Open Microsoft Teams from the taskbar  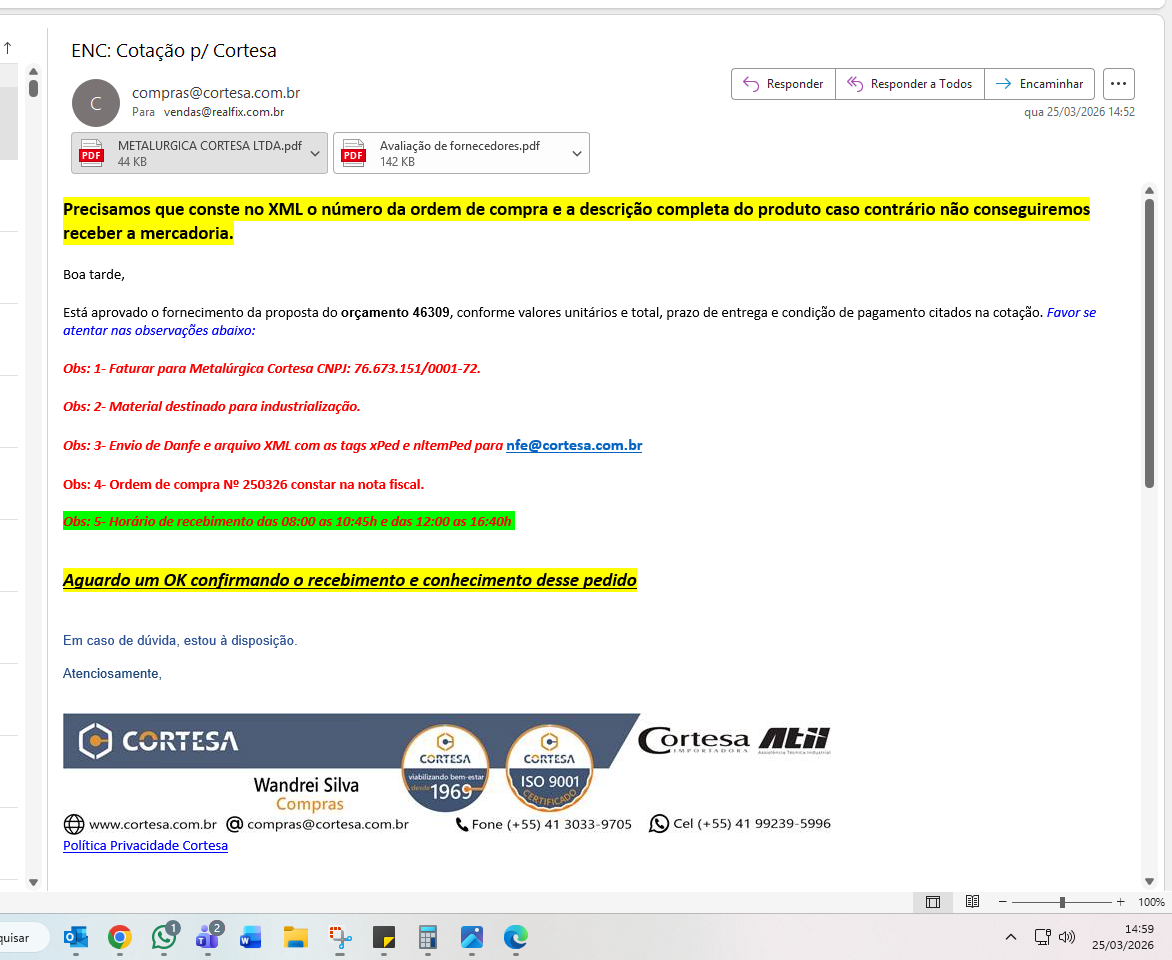[x=208, y=937]
